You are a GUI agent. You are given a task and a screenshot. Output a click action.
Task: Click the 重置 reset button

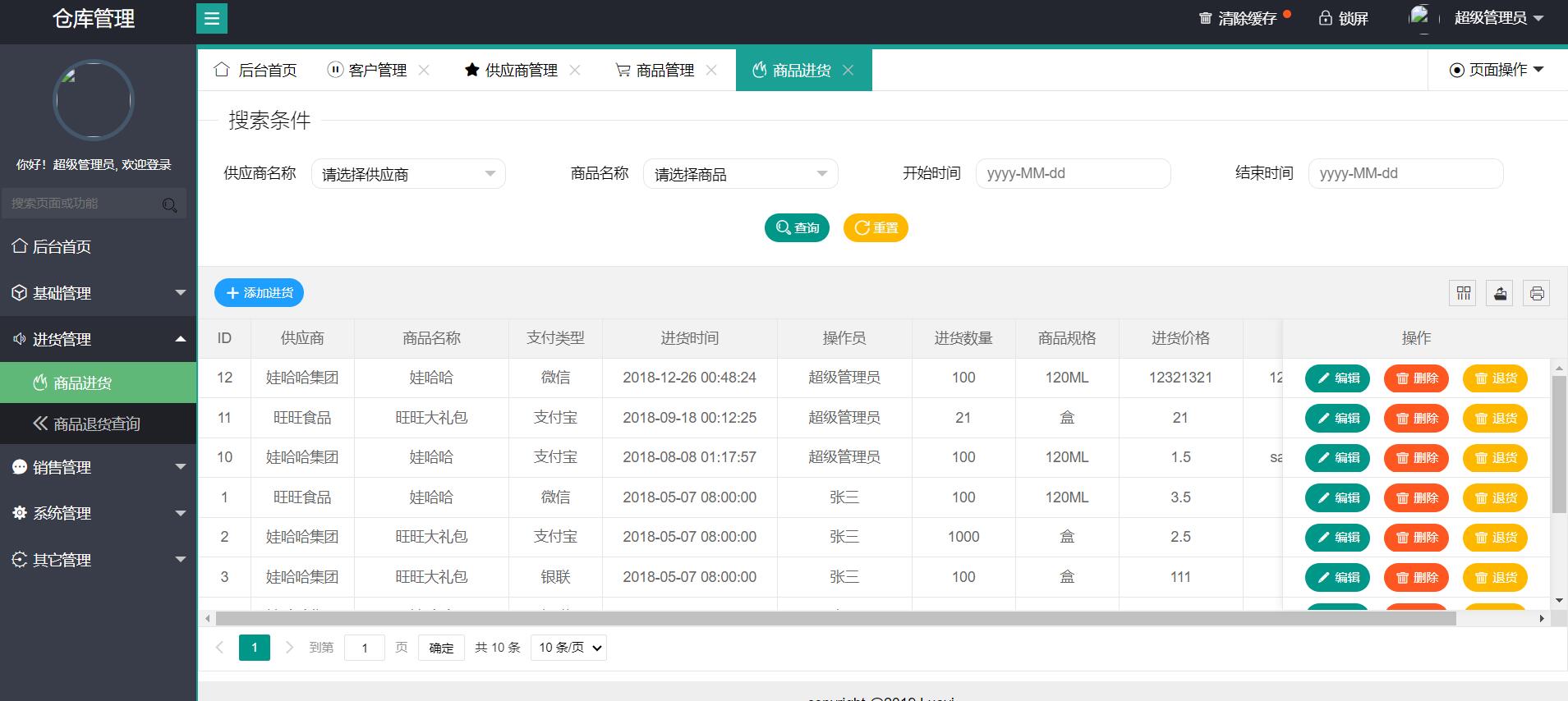[x=876, y=227]
